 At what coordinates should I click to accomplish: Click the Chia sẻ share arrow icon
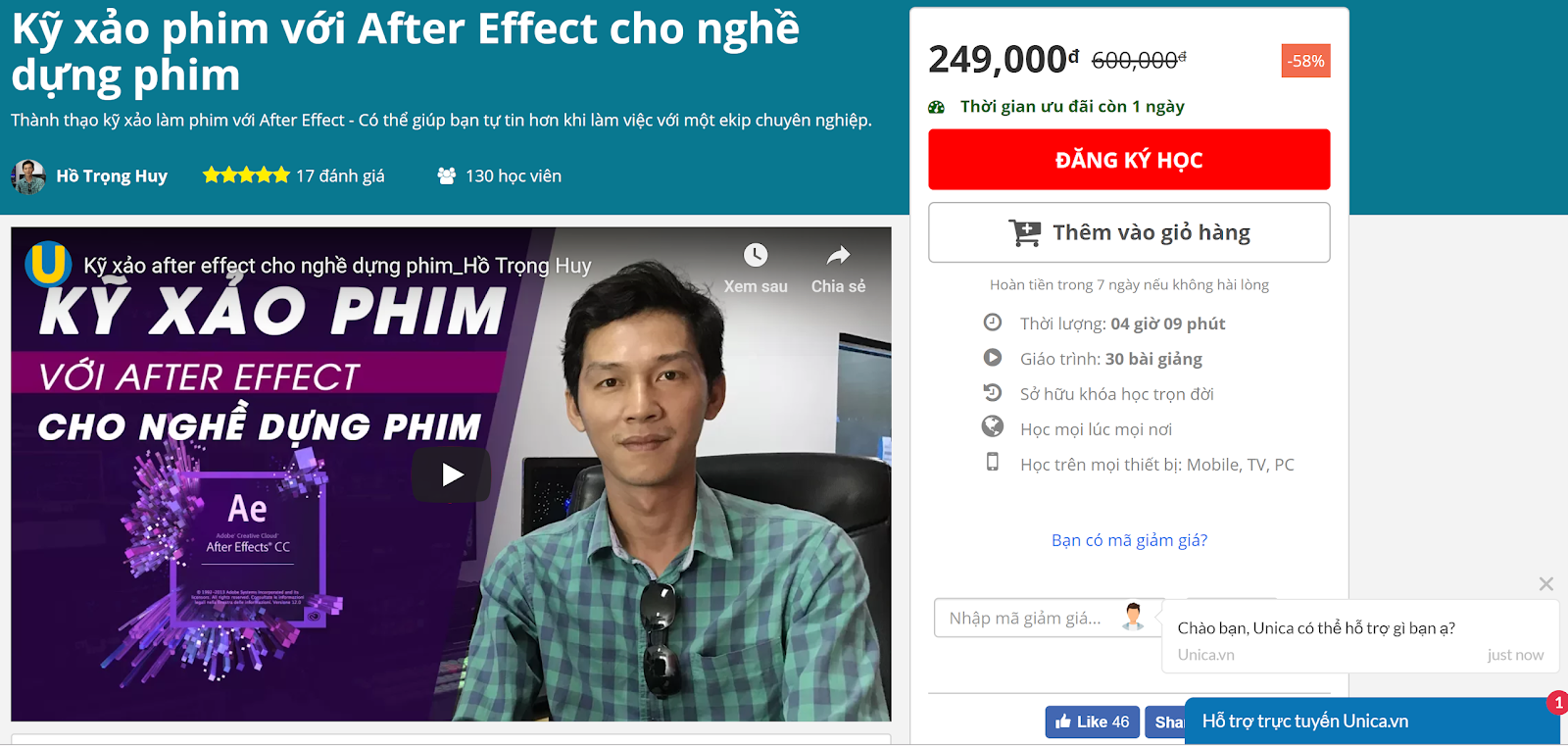coord(838,256)
